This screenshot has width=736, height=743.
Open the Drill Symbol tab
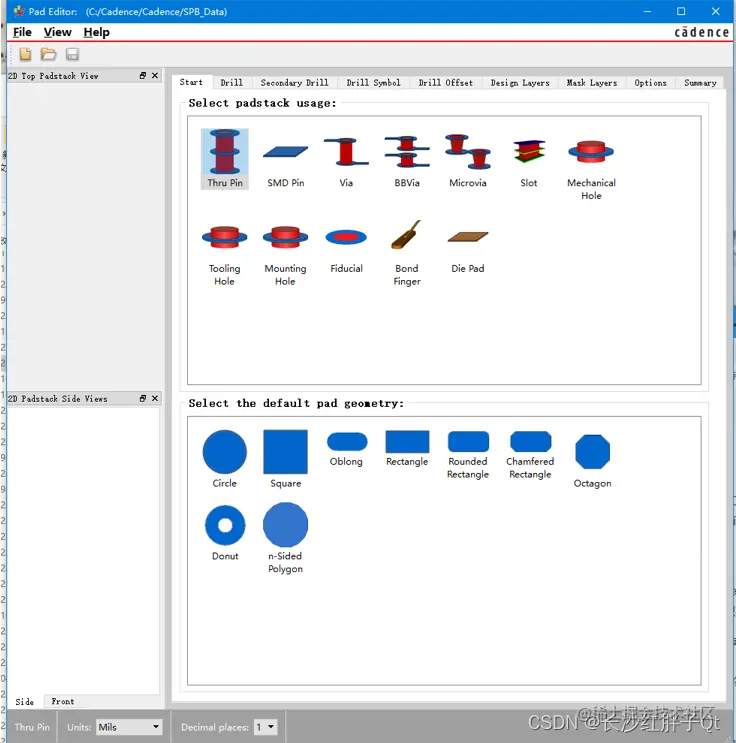[x=373, y=82]
